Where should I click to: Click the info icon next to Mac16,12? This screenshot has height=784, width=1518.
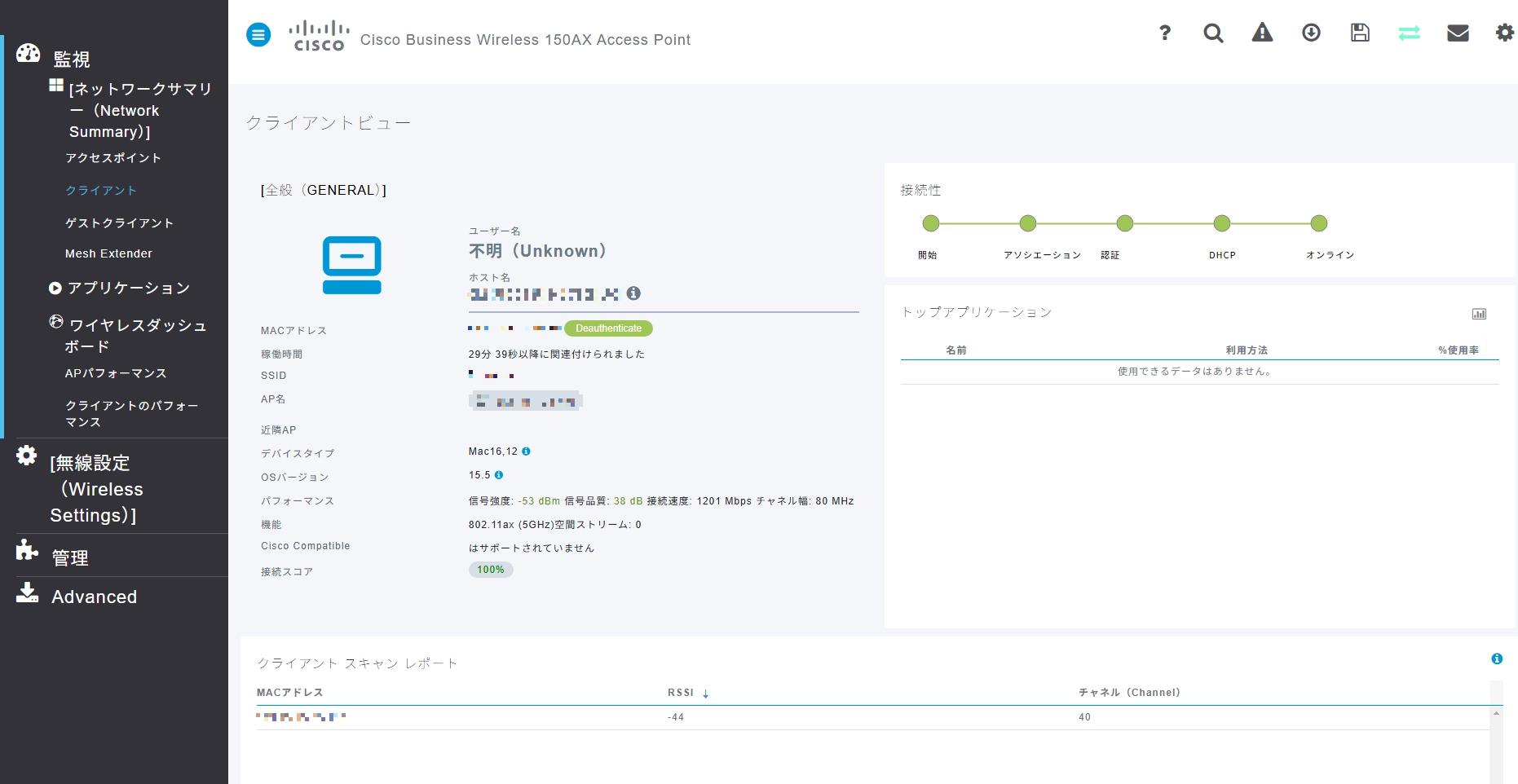[x=526, y=451]
